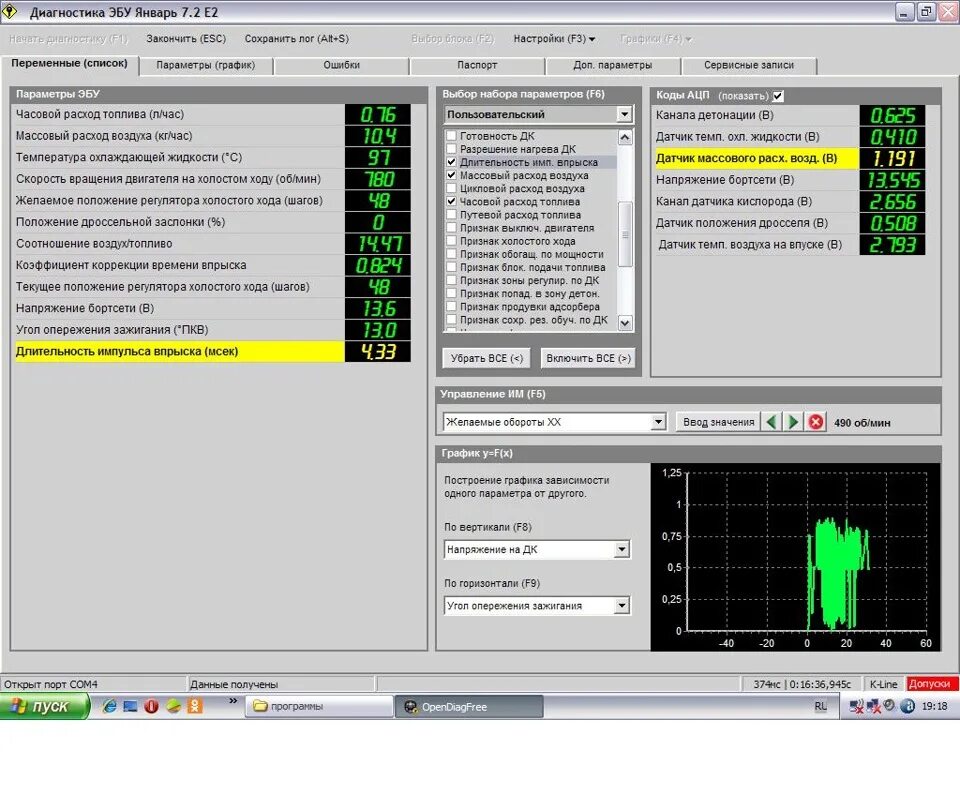The image size is (960, 810).
Task: Click the 13.545 Напряжение бортсети ADC value
Action: point(893,180)
